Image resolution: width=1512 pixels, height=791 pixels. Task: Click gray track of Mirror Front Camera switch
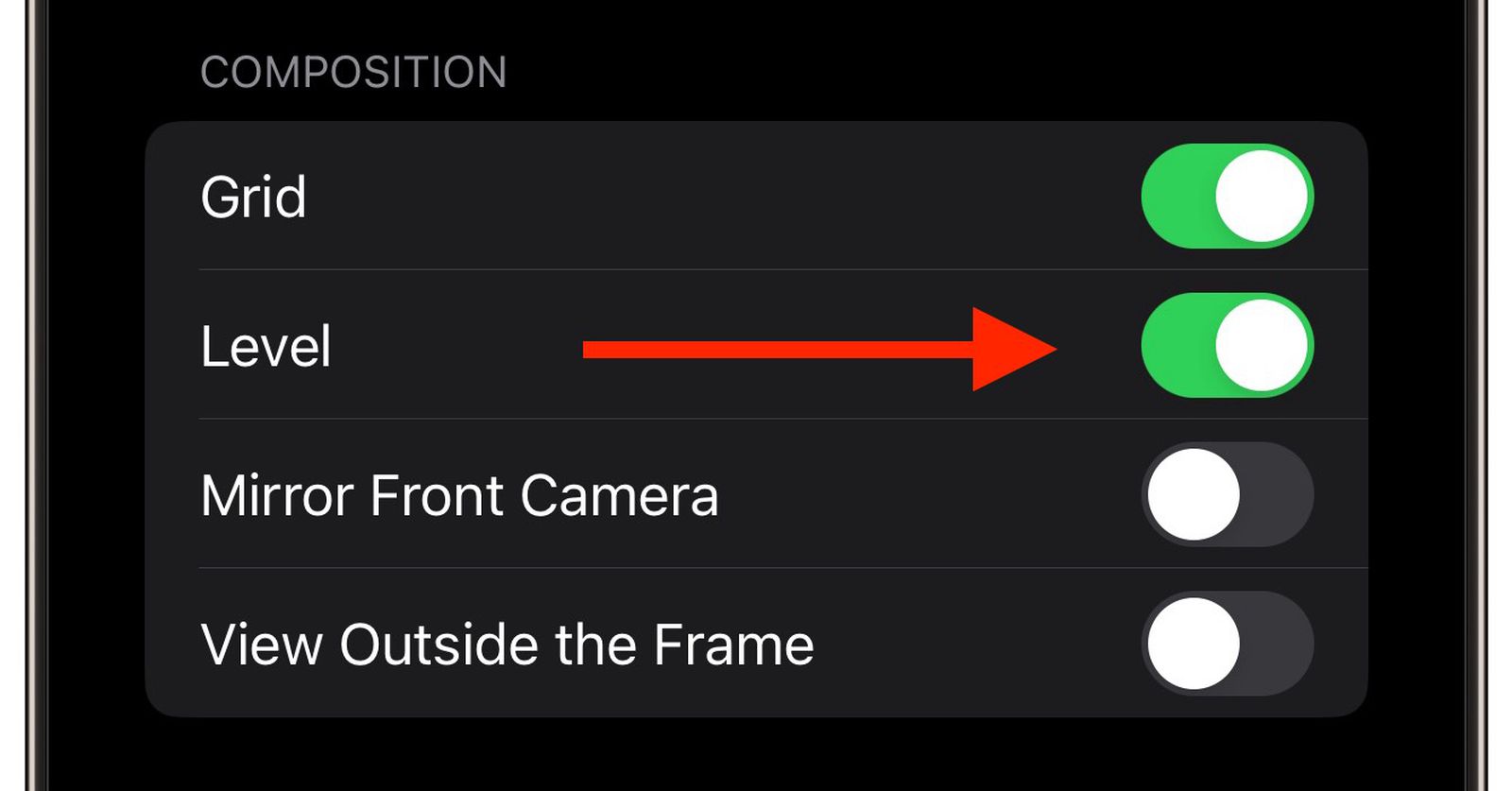[1279, 494]
